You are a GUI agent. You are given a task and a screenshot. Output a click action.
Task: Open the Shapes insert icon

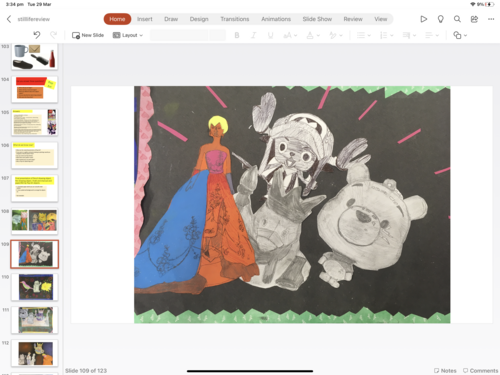pyautogui.click(x=460, y=35)
